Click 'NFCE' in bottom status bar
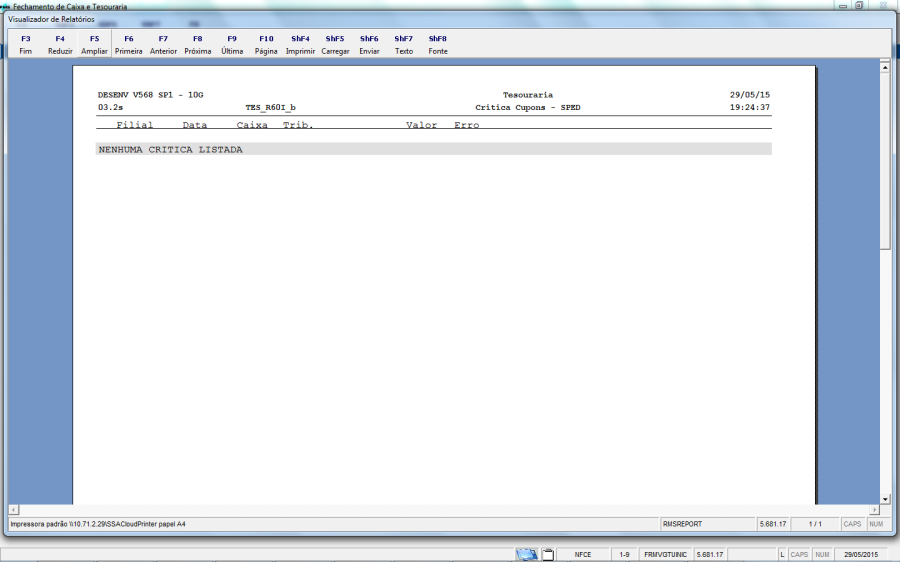Viewport: 900px width, 562px height. click(583, 555)
